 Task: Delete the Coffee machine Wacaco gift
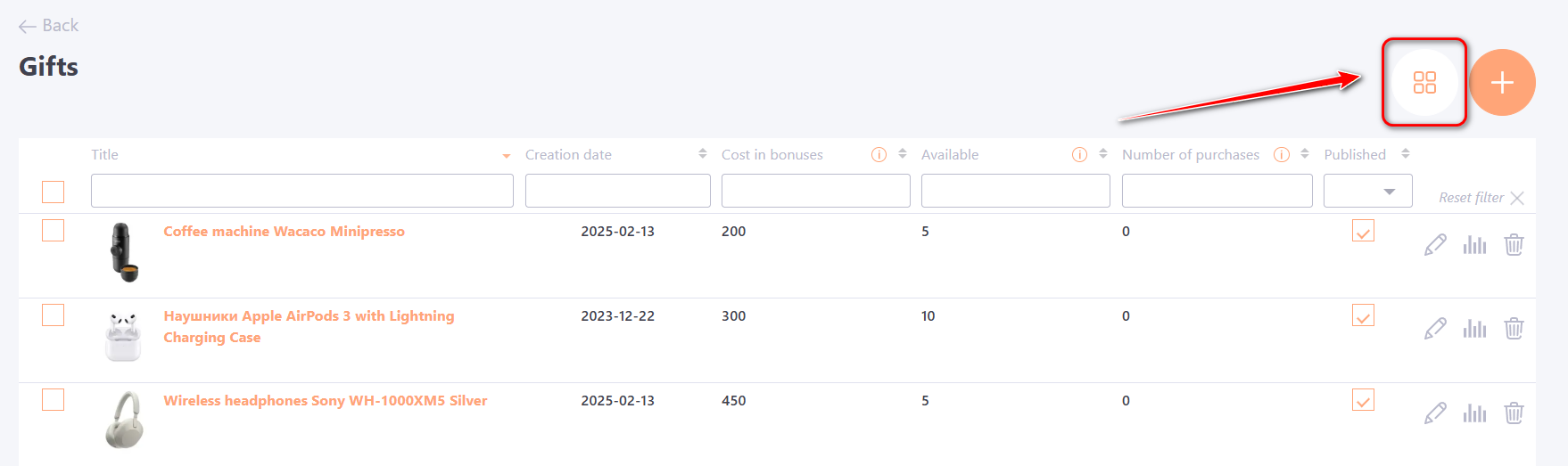coord(1514,244)
